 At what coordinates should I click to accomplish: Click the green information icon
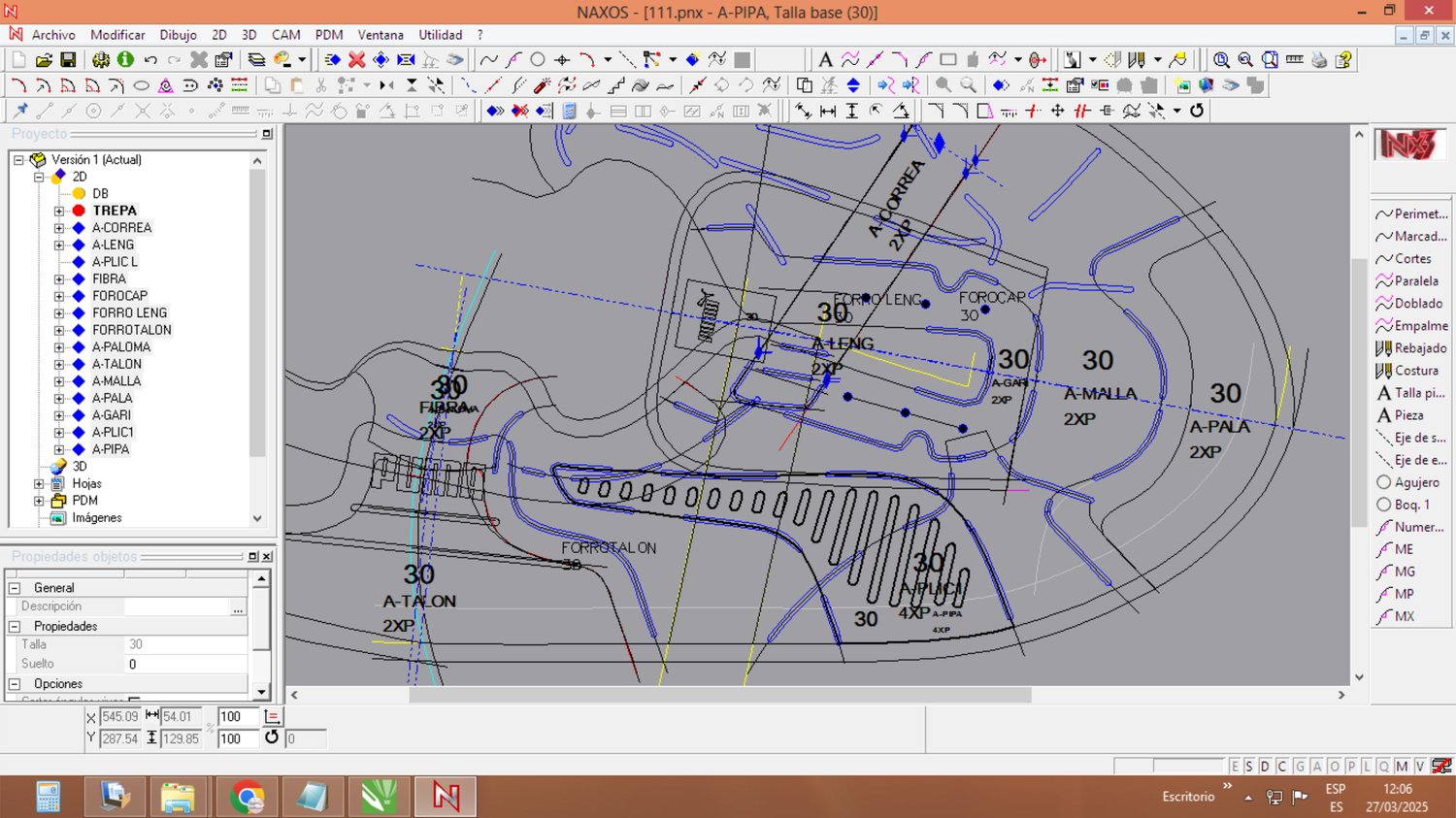tap(125, 60)
